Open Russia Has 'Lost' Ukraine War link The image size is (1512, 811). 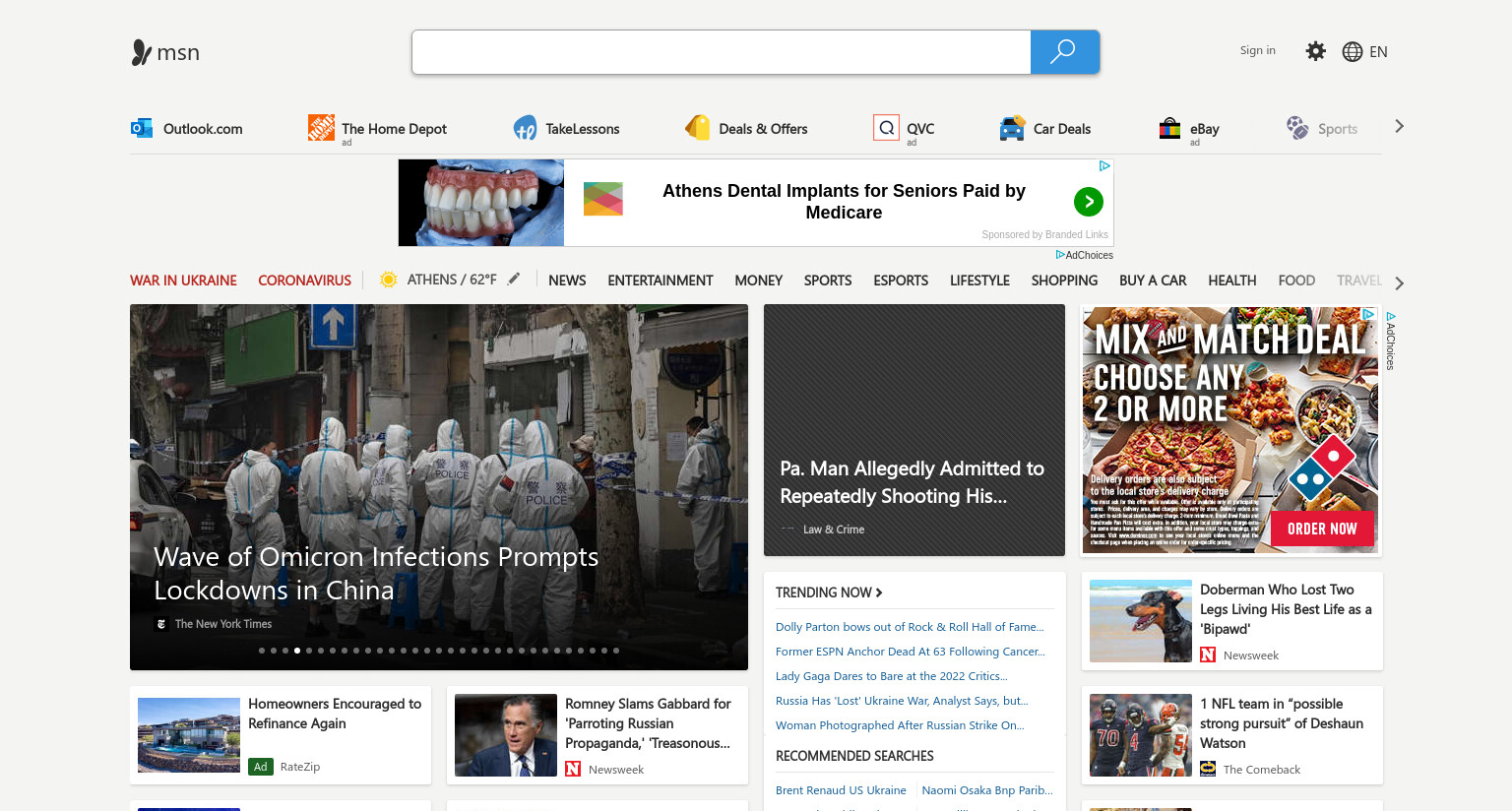[x=902, y=701]
